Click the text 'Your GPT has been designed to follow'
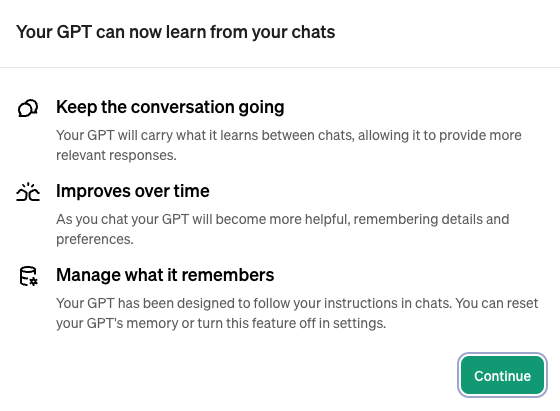The height and width of the screenshot is (411, 560). [170, 303]
